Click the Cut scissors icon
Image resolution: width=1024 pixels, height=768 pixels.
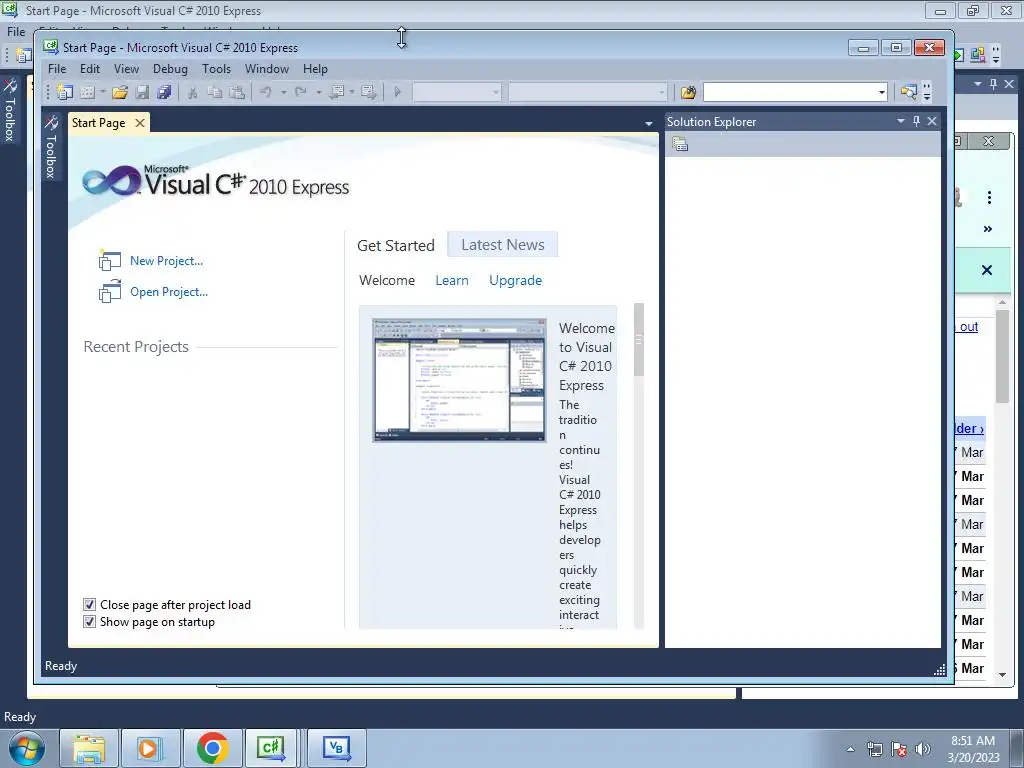click(x=193, y=92)
